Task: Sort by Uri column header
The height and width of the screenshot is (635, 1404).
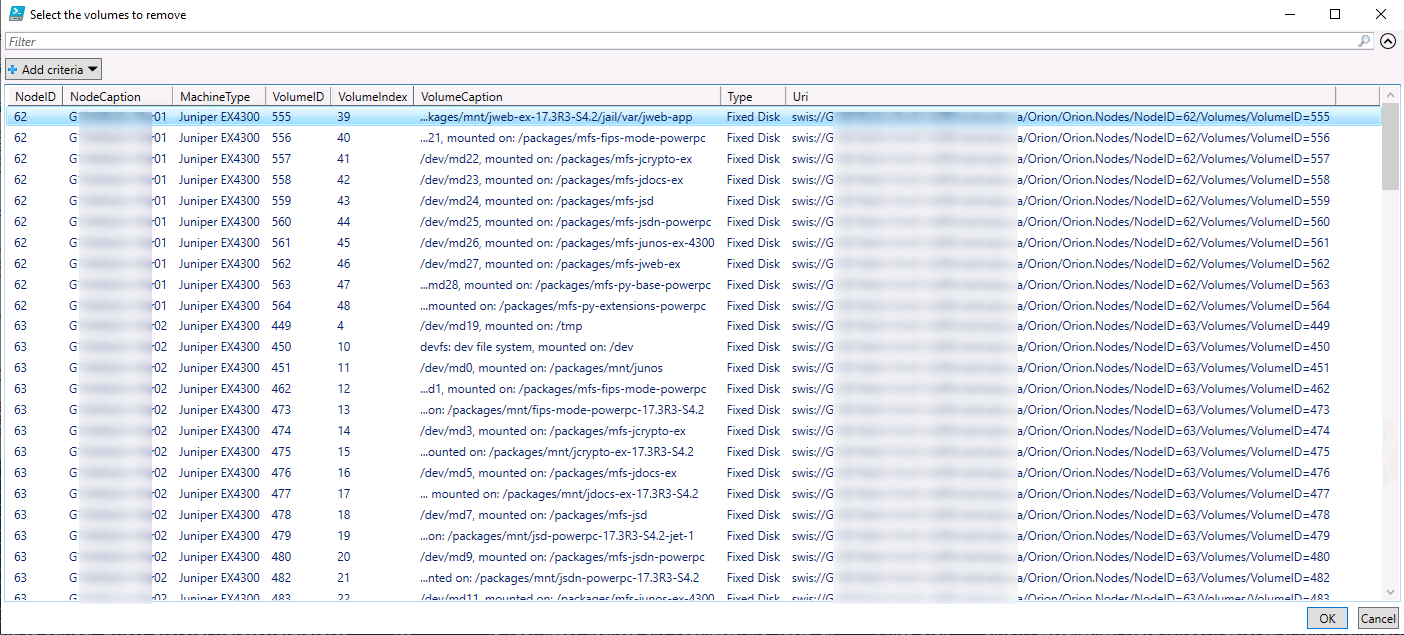Action: (x=1060, y=96)
